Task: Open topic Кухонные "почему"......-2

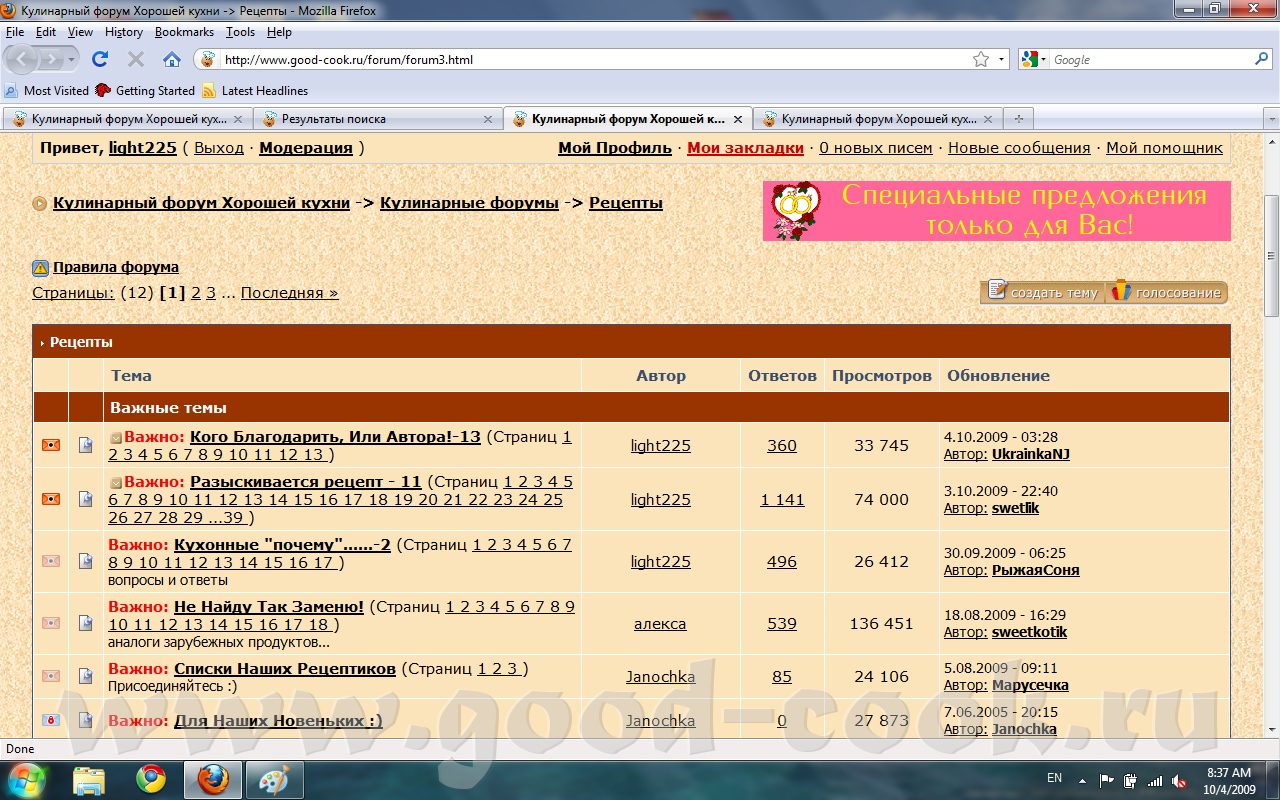Action: pos(282,545)
